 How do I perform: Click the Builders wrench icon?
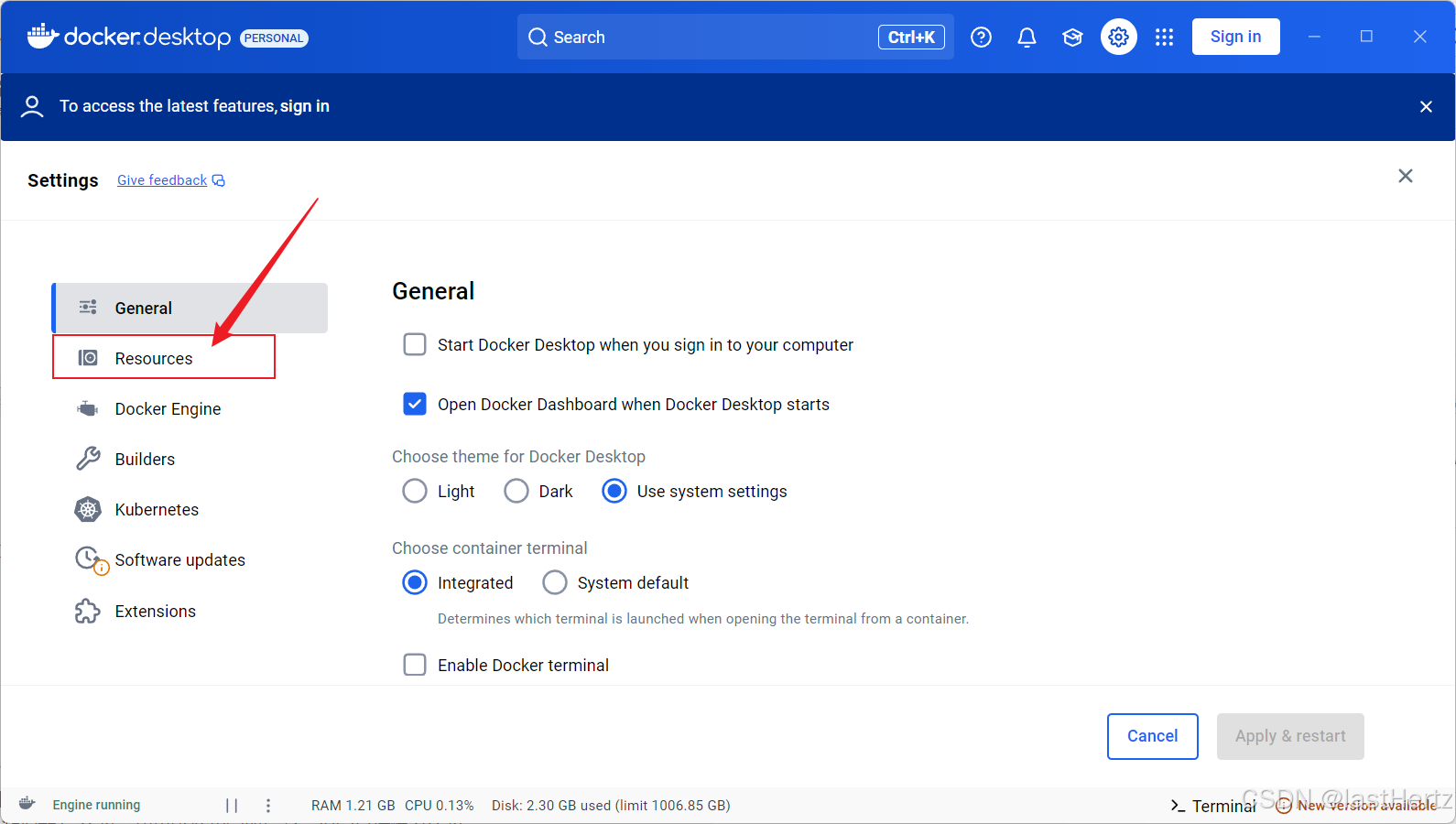click(x=88, y=459)
